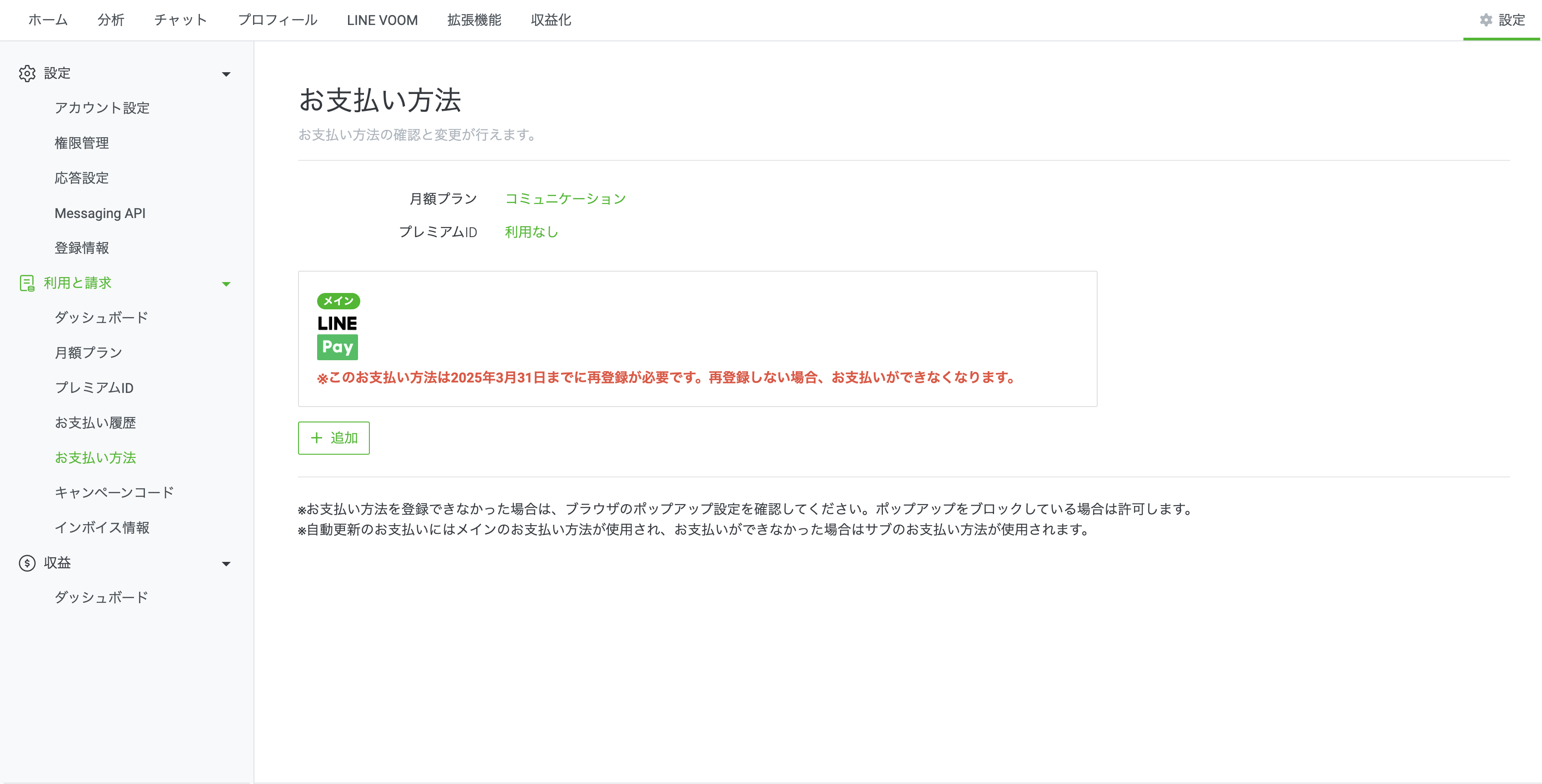Click the top-right 設定 gear icon
1542x784 pixels.
1486,20
